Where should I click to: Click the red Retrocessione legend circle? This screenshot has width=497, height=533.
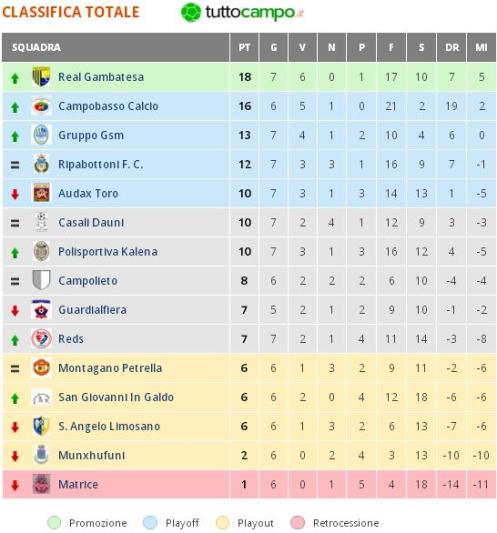point(297,523)
